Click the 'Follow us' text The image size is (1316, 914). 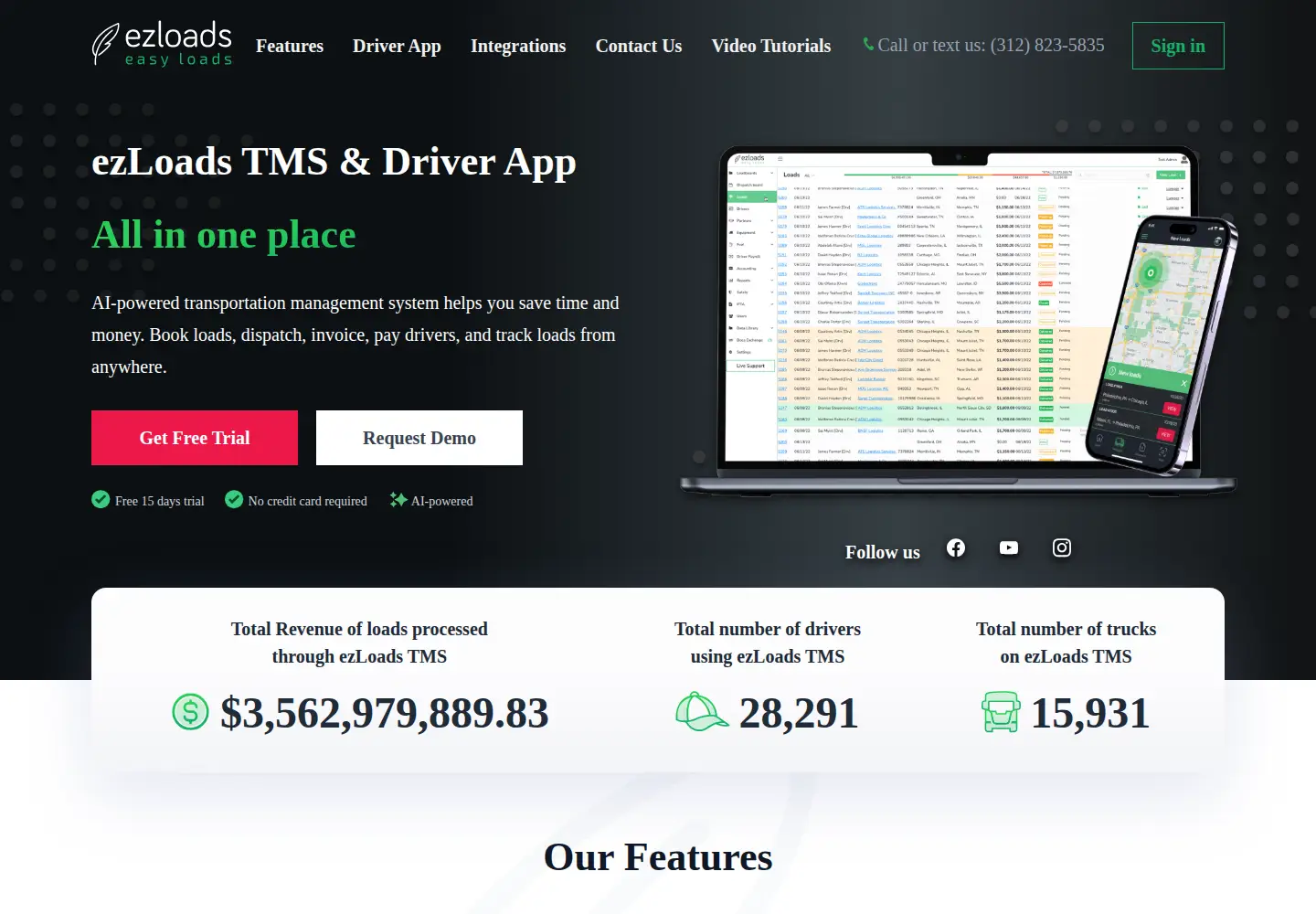point(883,552)
